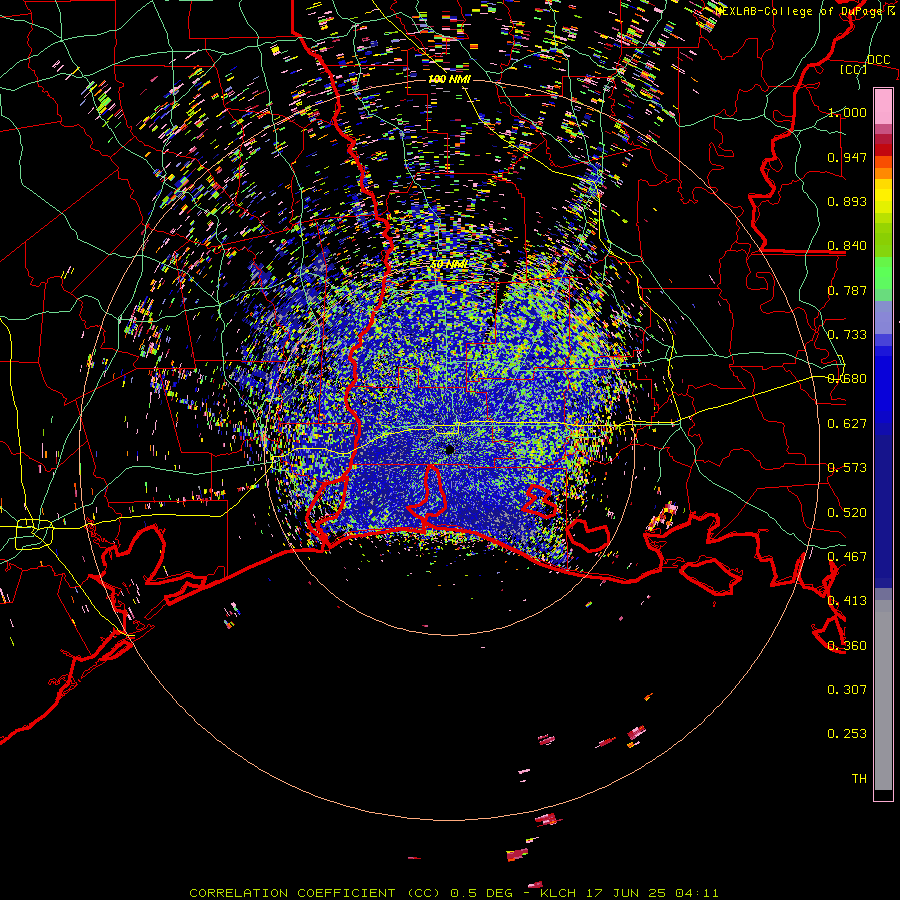This screenshot has height=900, width=900.
Task: Pick the pink segment at the color bar top
Action: pyautogui.click(x=883, y=107)
